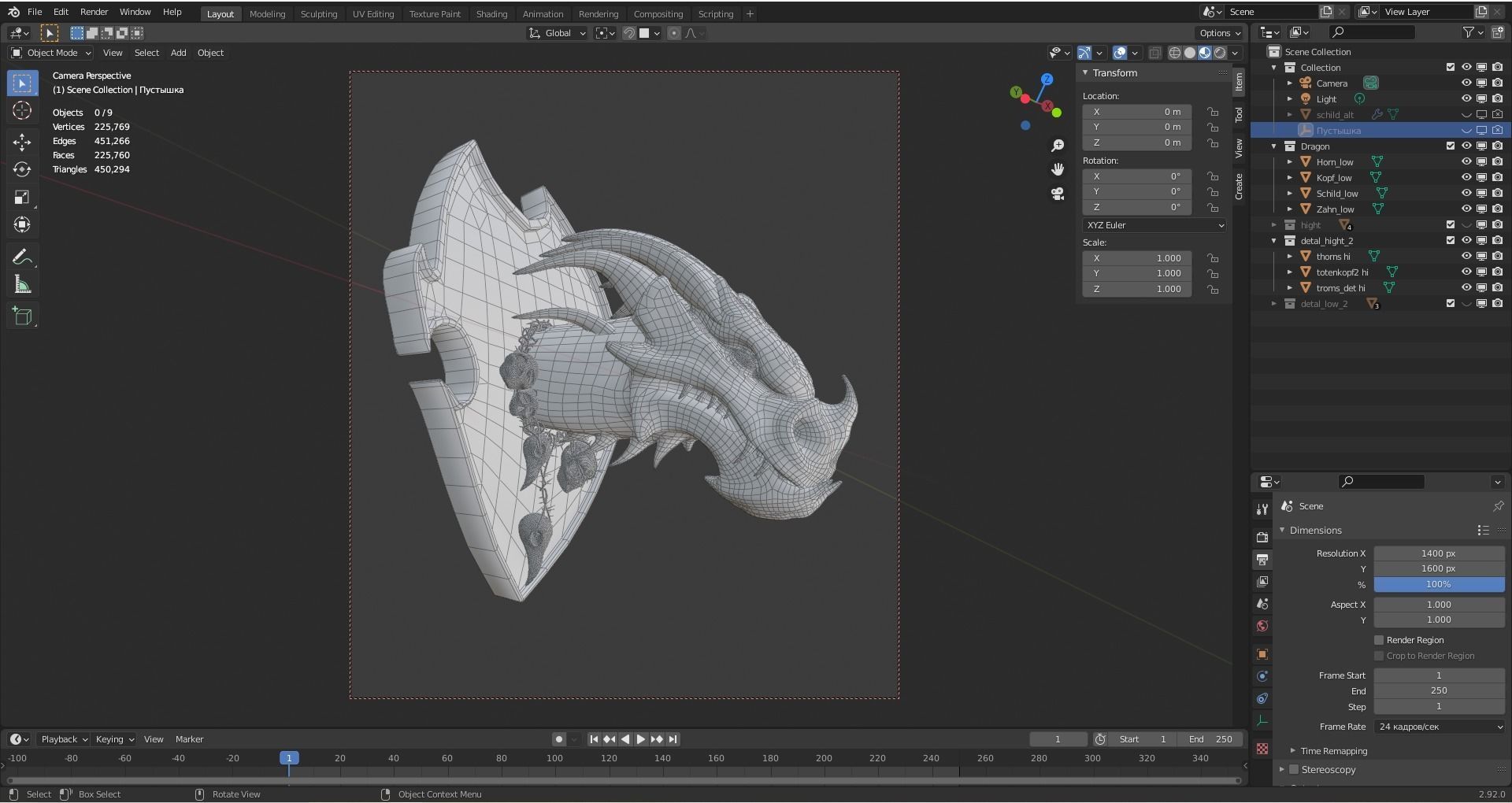Toggle camera view with camera gizmo
The width and height of the screenshot is (1512, 803).
[x=1058, y=194]
